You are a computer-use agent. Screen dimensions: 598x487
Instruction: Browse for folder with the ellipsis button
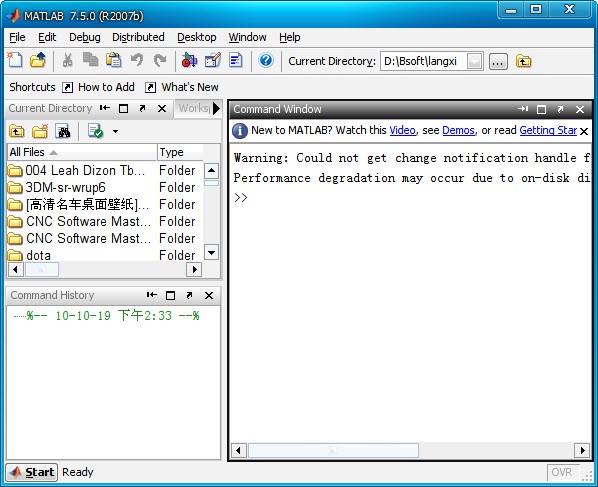coord(498,61)
